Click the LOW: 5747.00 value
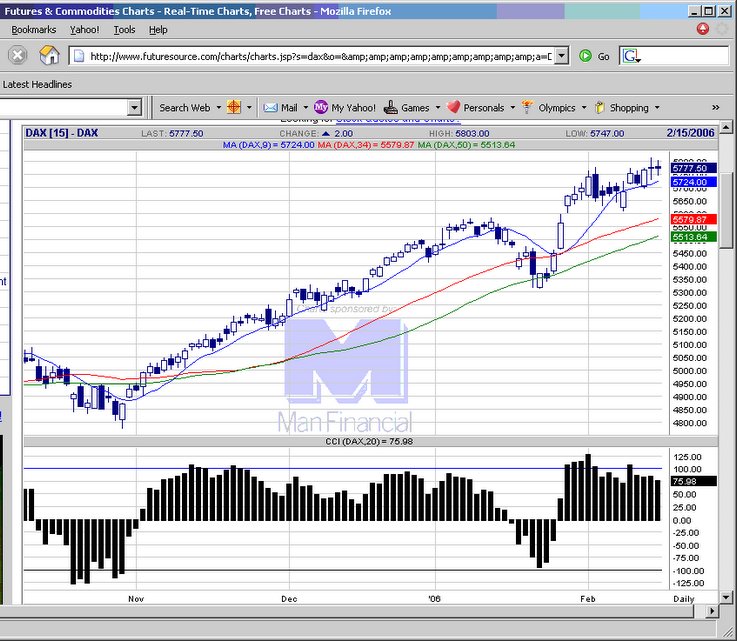737x641 pixels. coord(595,133)
